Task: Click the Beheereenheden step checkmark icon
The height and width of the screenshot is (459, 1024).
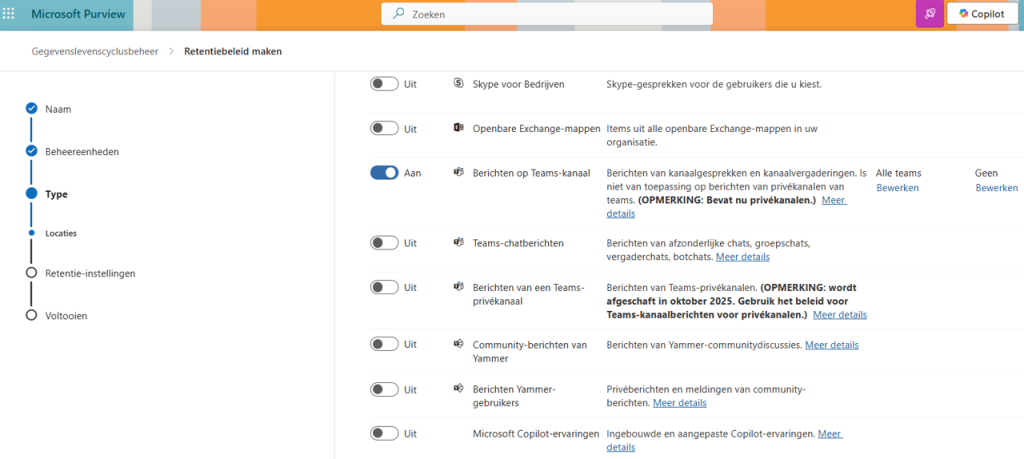Action: [x=31, y=151]
